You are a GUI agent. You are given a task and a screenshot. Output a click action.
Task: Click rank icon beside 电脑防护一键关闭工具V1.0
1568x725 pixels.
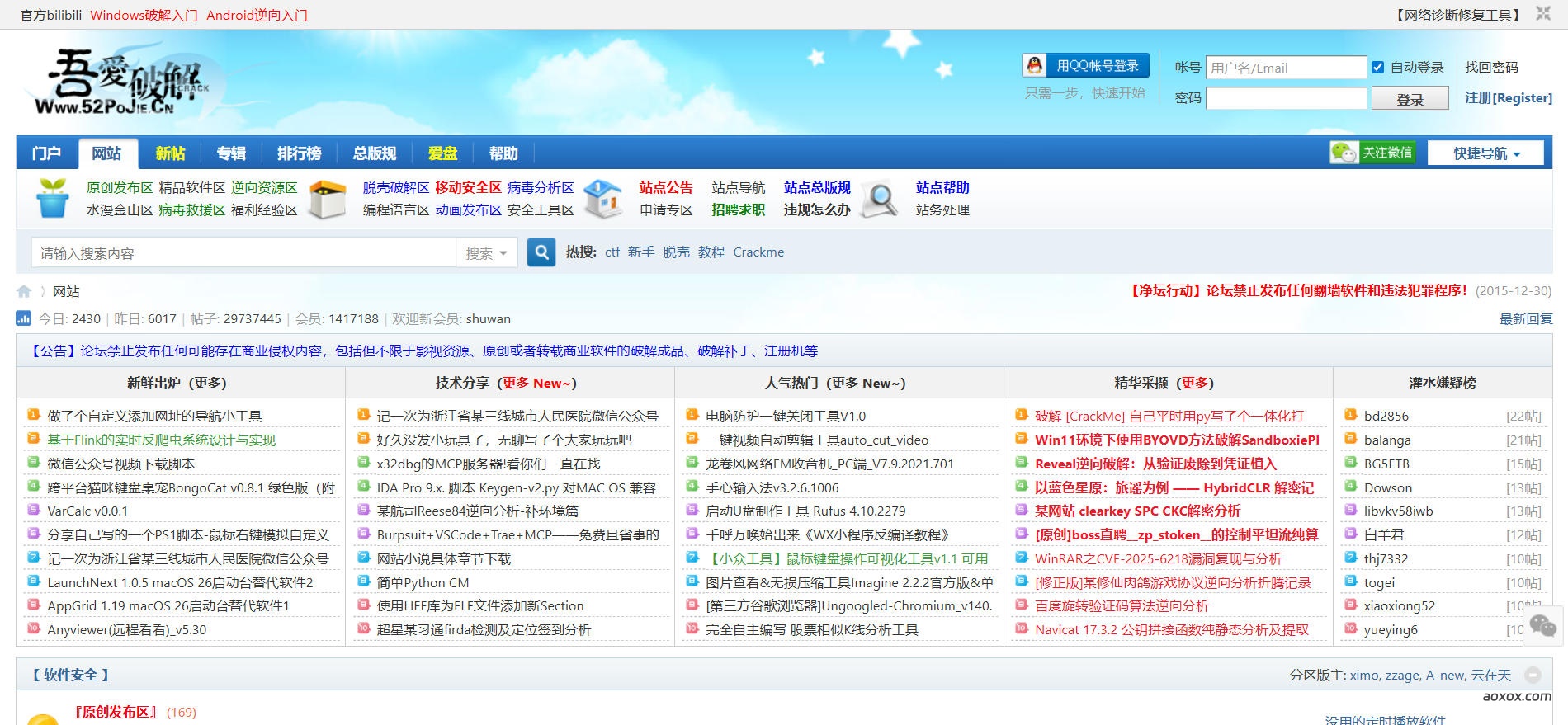pyautogui.click(x=692, y=415)
